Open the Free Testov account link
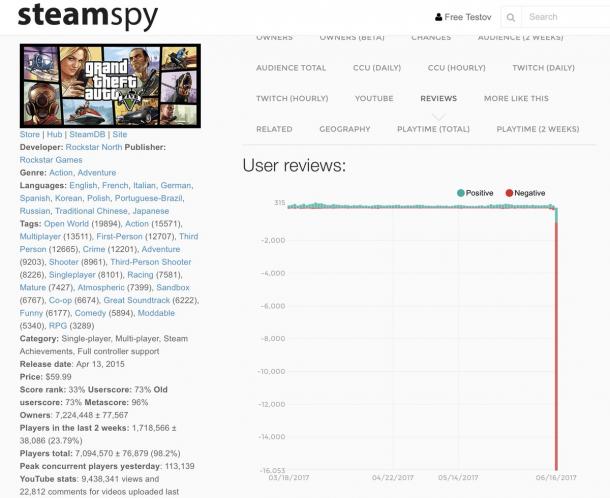610x498 pixels. coord(468,17)
